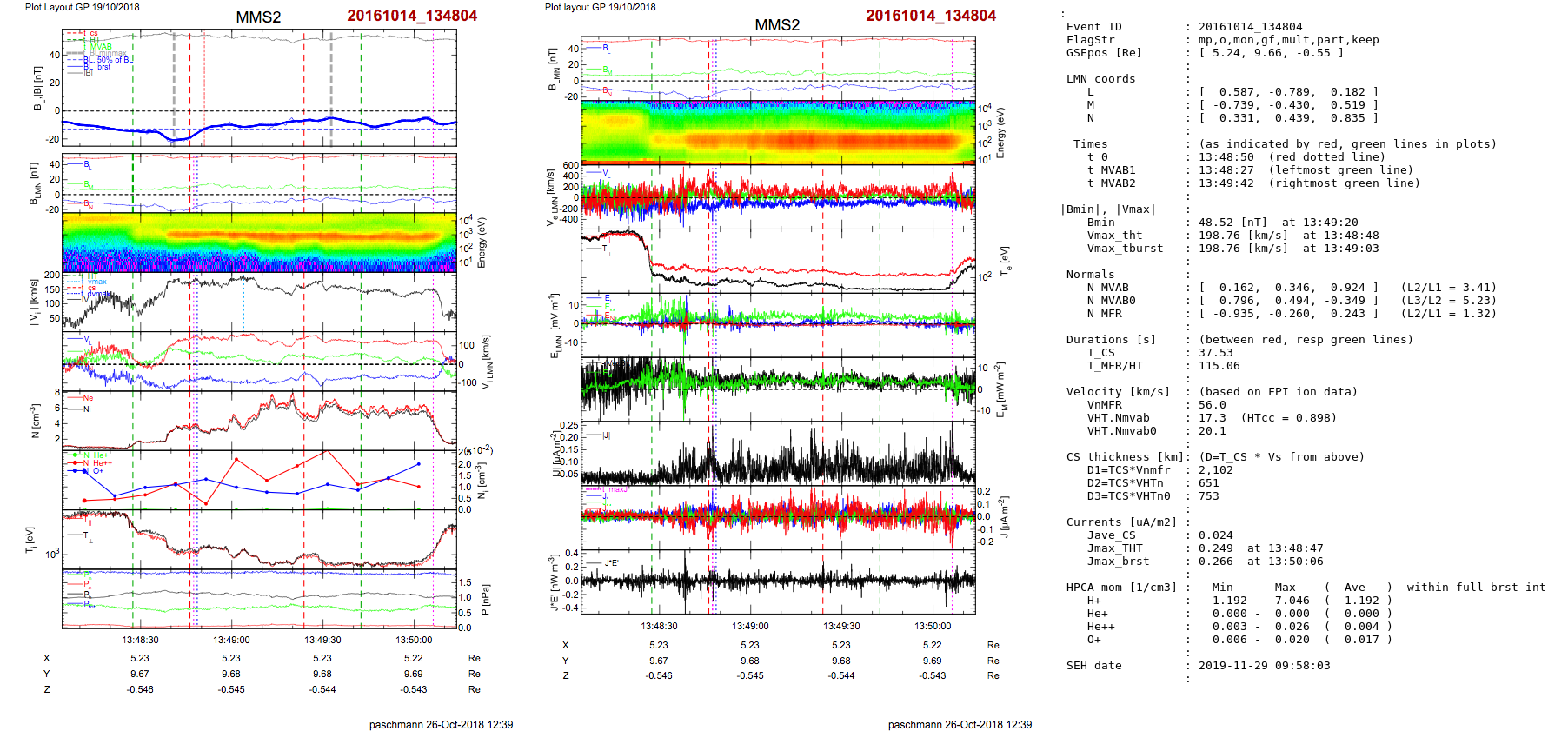Select the N MVAB0 normal vector row
The height and width of the screenshot is (731, 1568).
[1292, 301]
